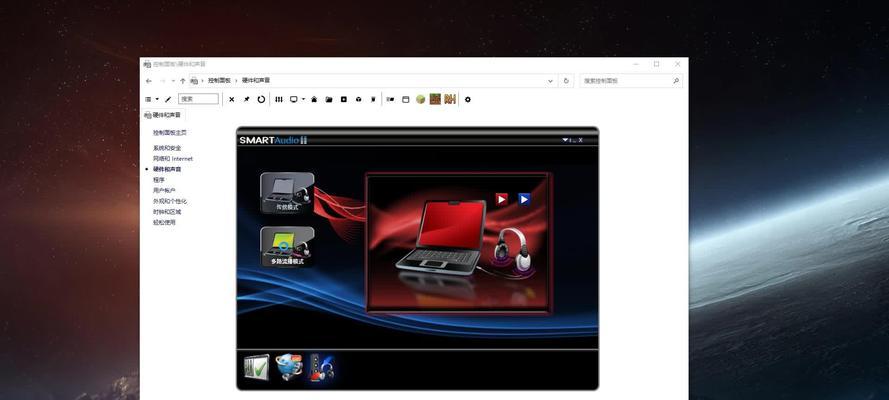889x400 pixels.
Task: Open 用户帐户 in the sidebar
Action: click(x=164, y=190)
